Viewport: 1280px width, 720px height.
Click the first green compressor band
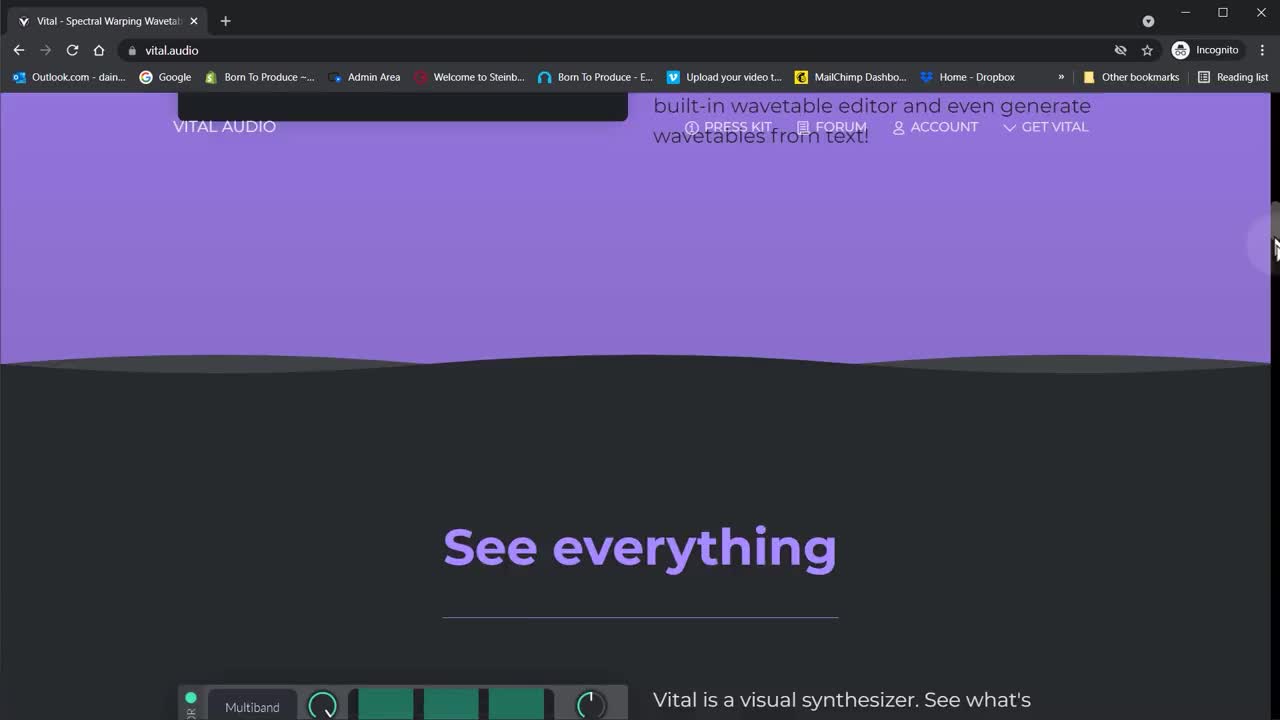pos(386,704)
